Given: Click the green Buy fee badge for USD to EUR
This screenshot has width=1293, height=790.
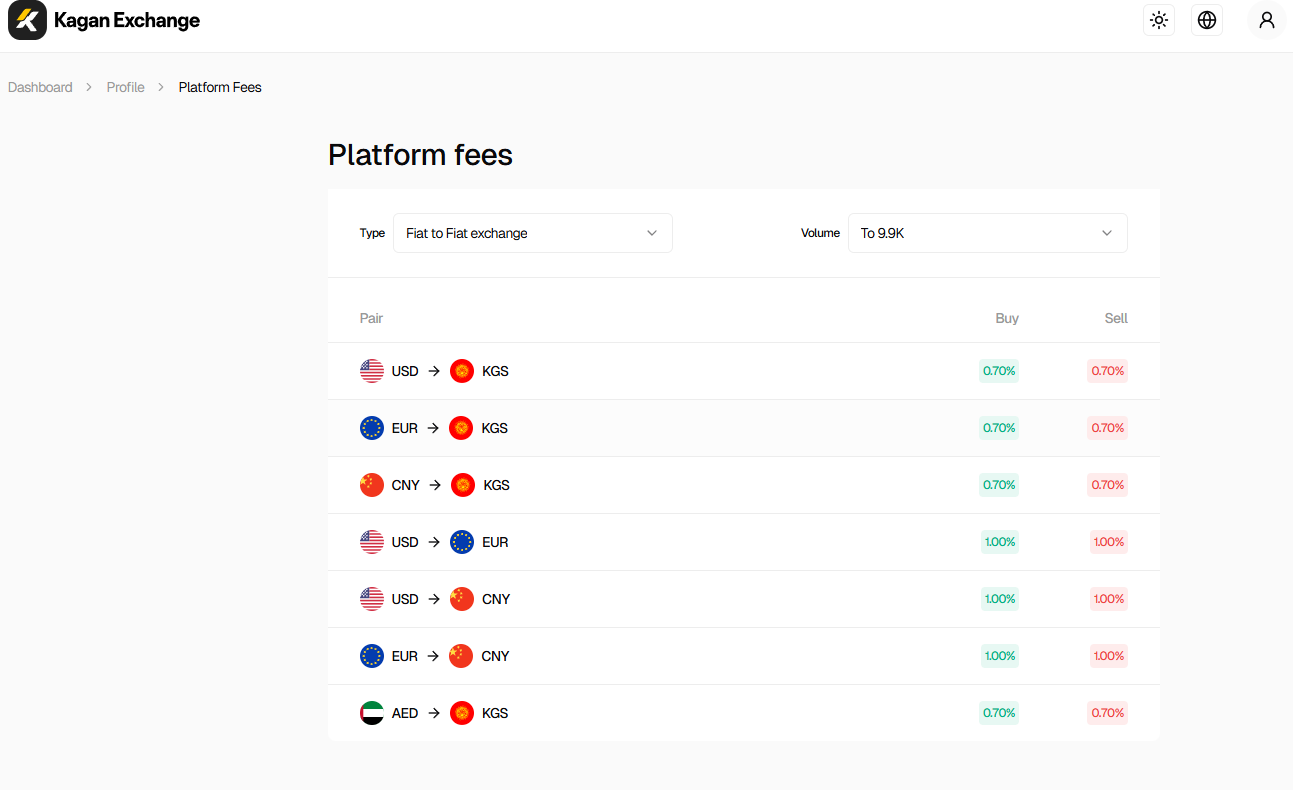Looking at the screenshot, I should click(x=1000, y=542).
